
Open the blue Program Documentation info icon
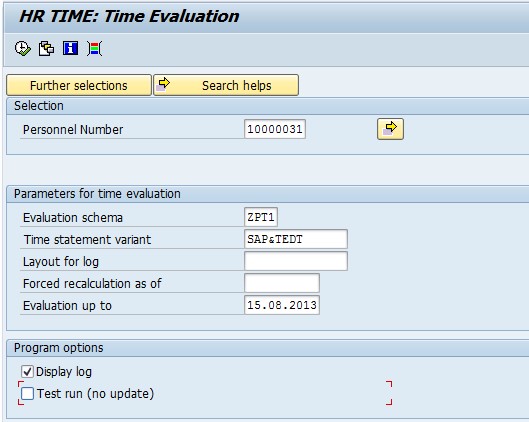(71, 48)
